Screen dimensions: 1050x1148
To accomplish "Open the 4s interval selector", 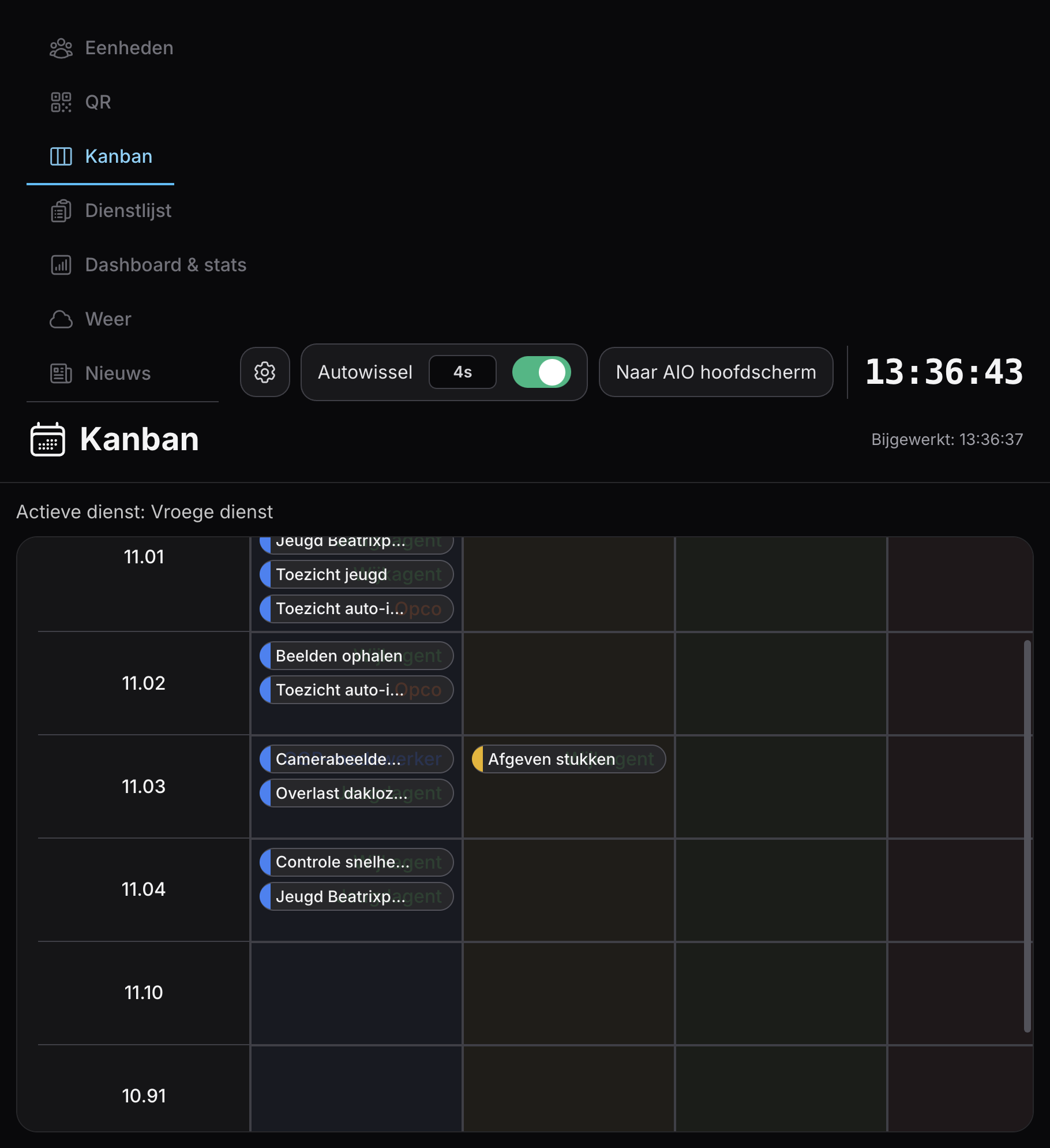I will coord(462,372).
